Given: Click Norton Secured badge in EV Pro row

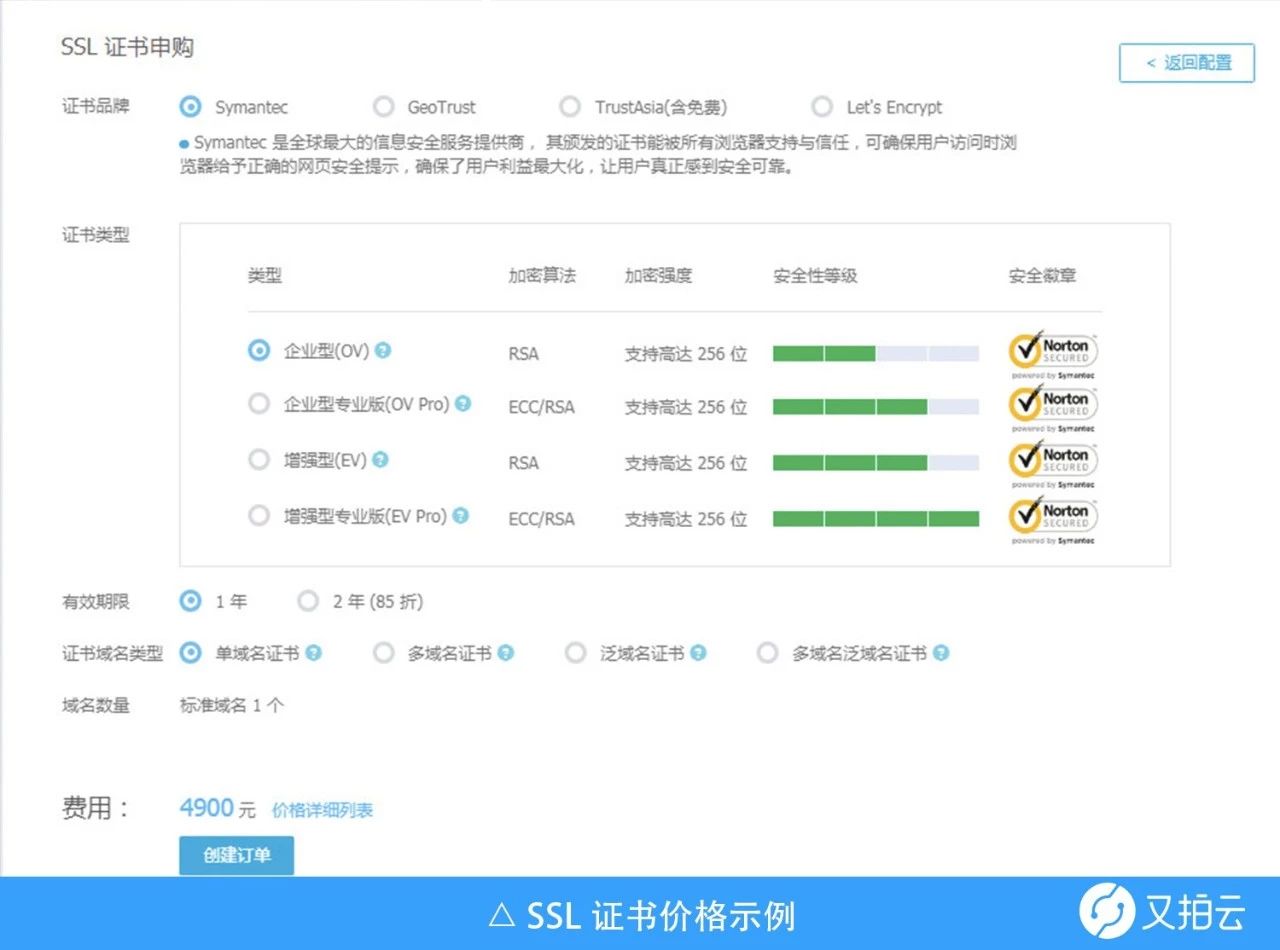Looking at the screenshot, I should (1054, 519).
